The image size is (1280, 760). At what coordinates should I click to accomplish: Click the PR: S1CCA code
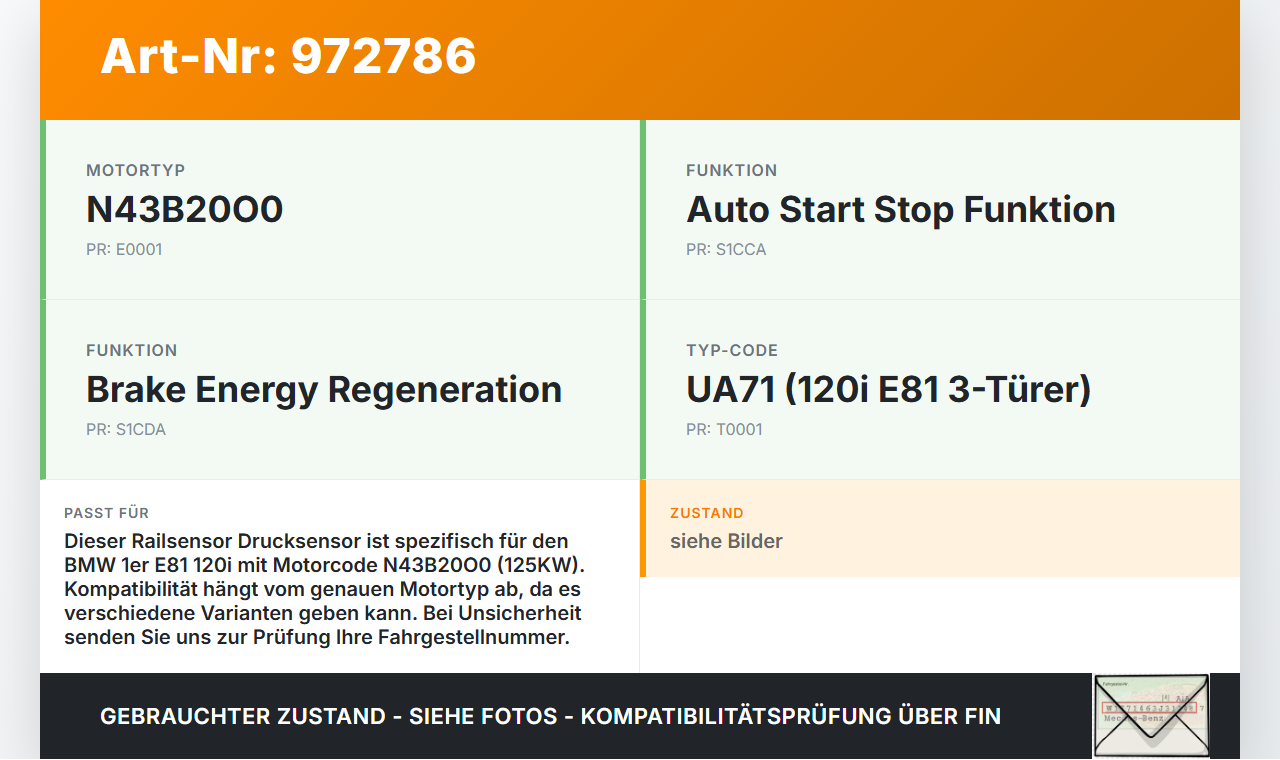(726, 249)
